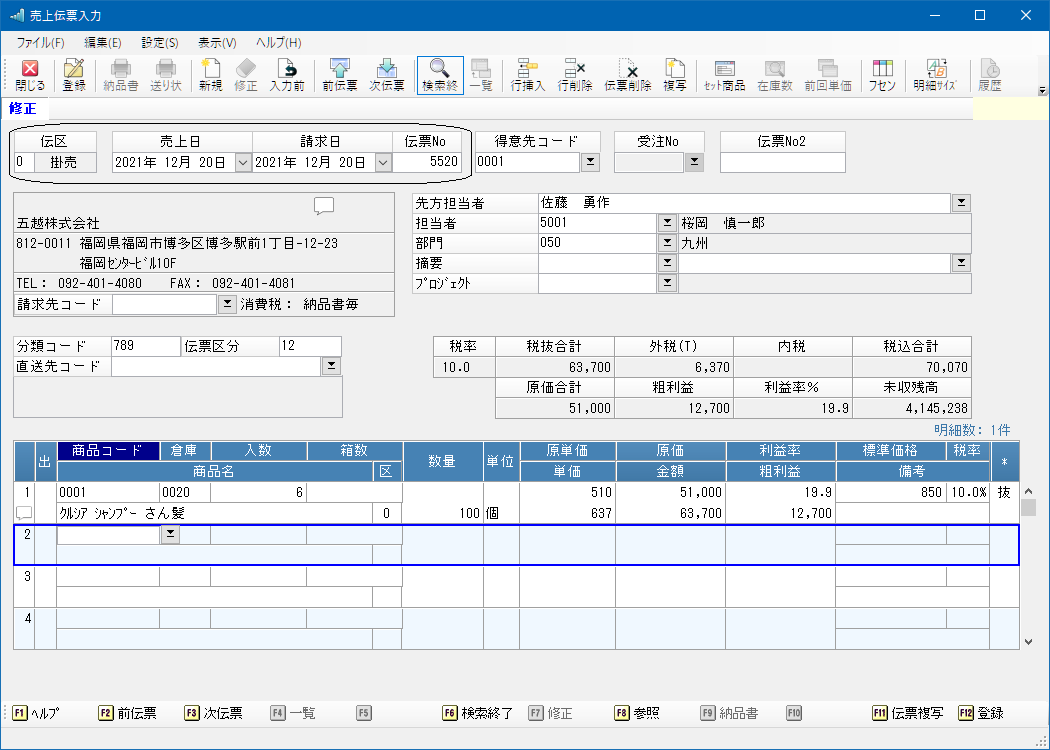The width and height of the screenshot is (1050, 750).
Task: Expand the 直送先コード dropdown
Action: 331,367
